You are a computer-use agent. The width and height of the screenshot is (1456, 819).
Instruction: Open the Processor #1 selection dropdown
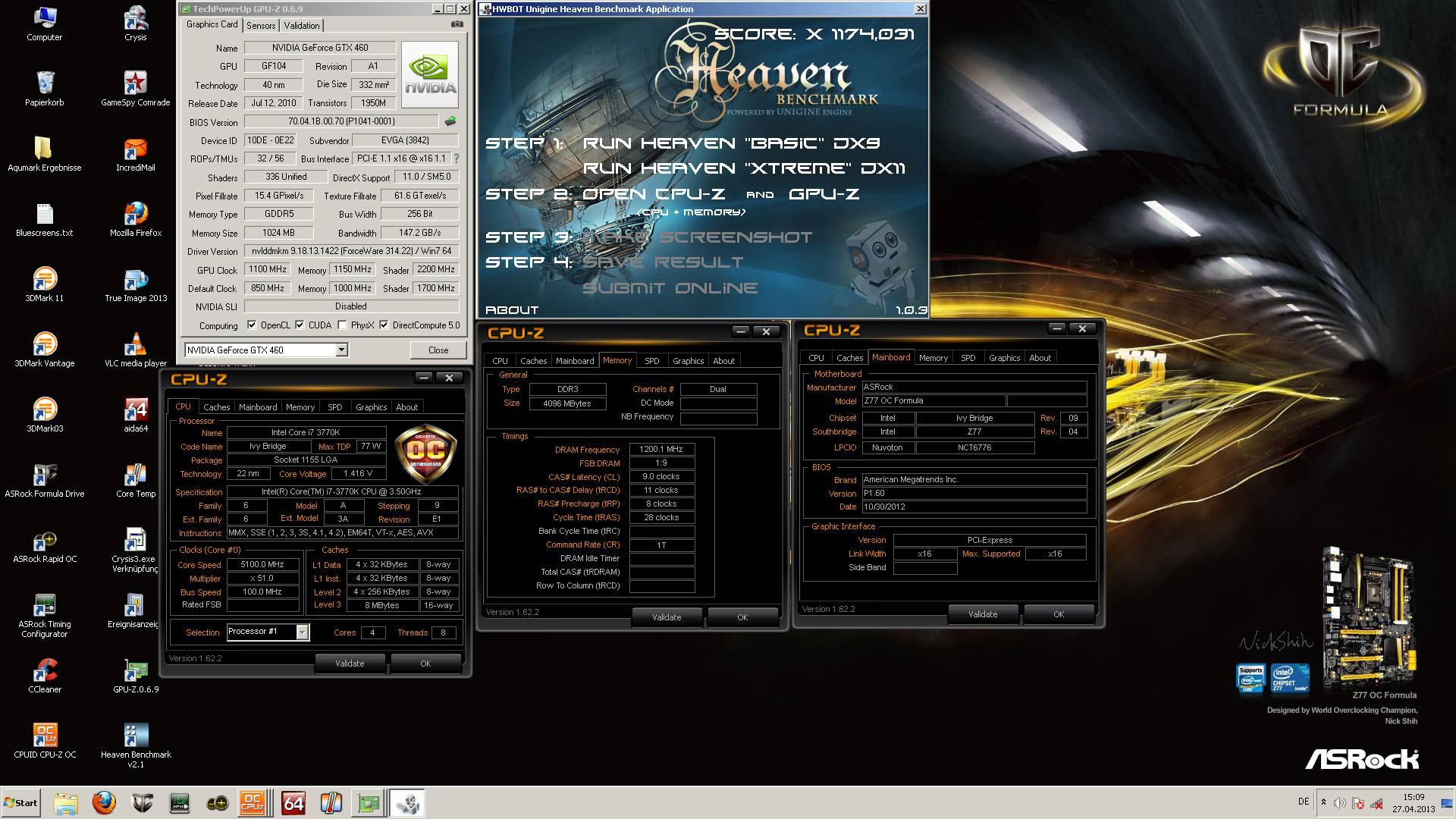(x=302, y=632)
